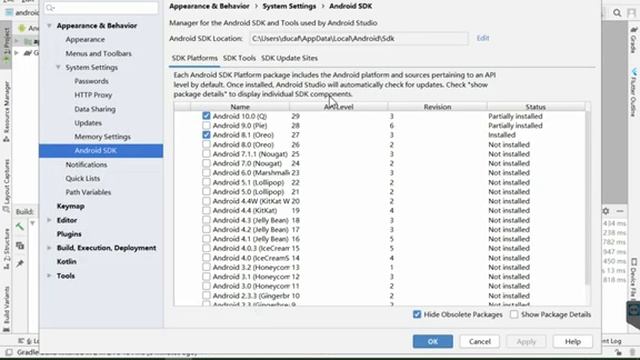Click the Help button

(x=573, y=342)
